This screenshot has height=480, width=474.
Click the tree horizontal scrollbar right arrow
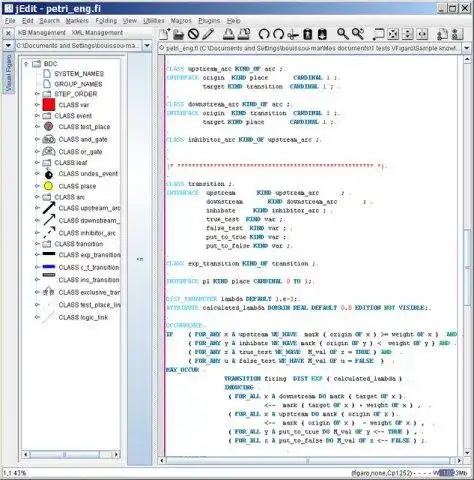[x=116, y=454]
